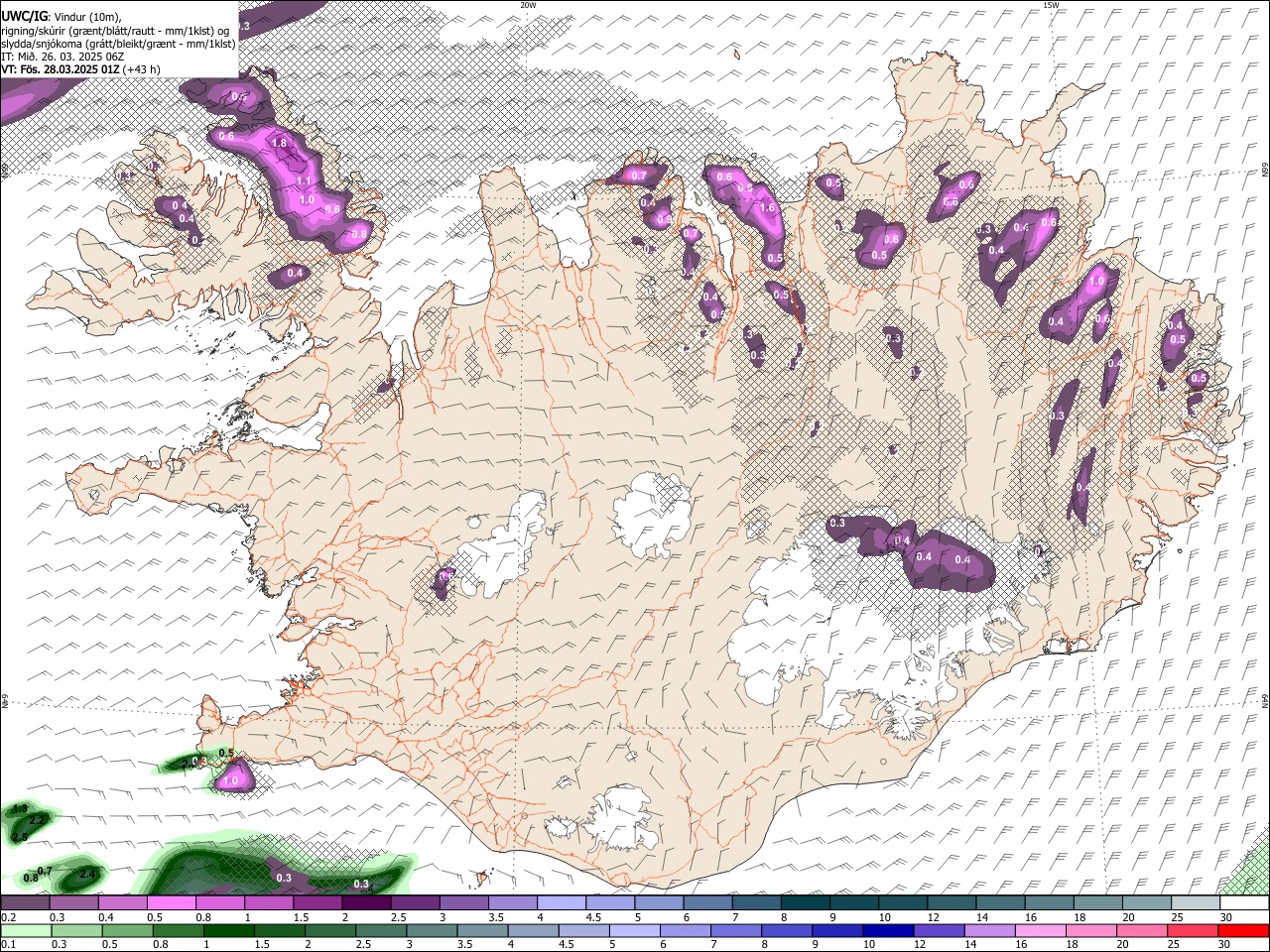Click the 'IT: Mið. 26. 03. 2025 06Z' line
Viewport: 1270px width, 952px height.
tap(62, 57)
